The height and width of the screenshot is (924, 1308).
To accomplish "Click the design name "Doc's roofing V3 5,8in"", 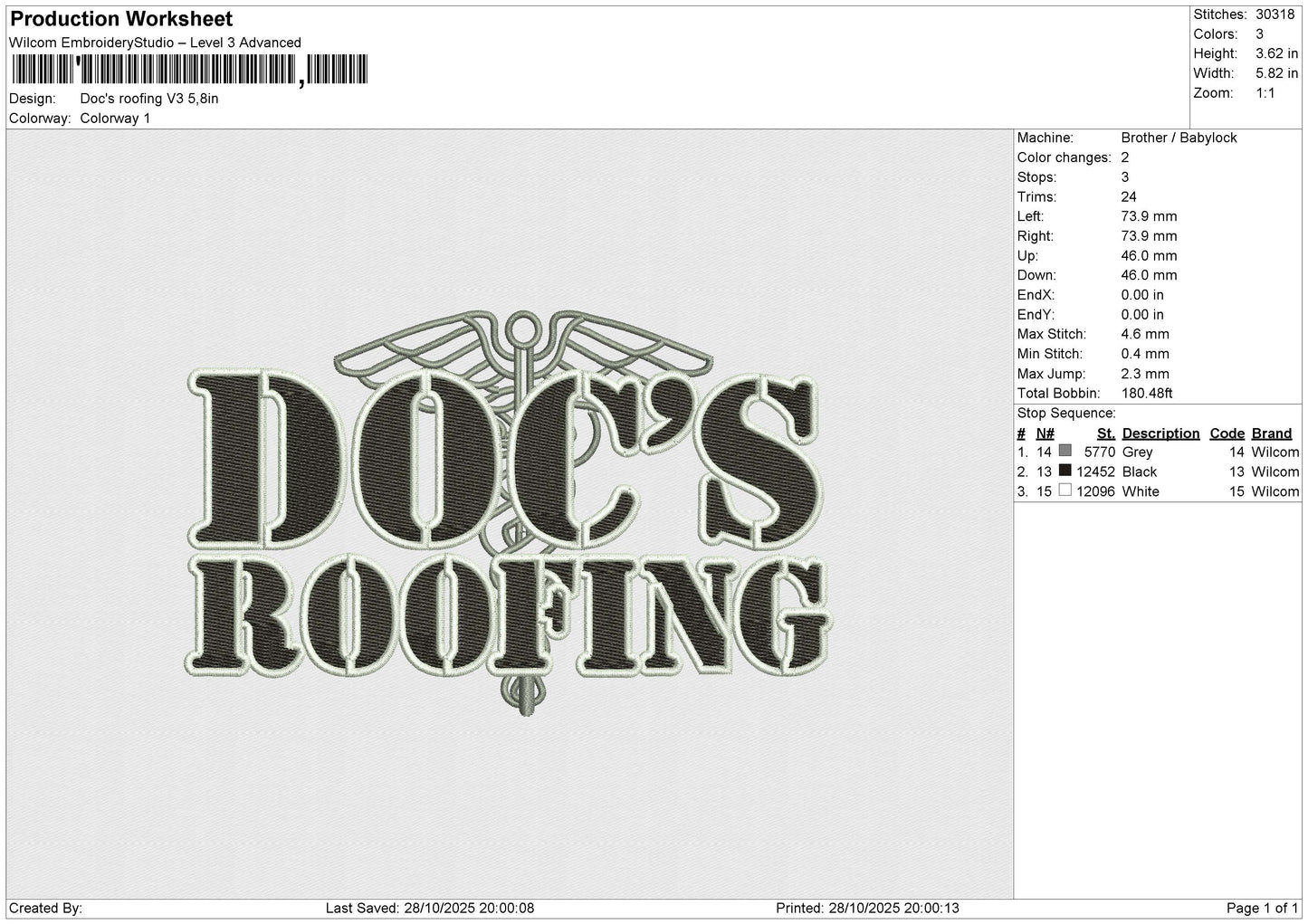I will pos(149,99).
